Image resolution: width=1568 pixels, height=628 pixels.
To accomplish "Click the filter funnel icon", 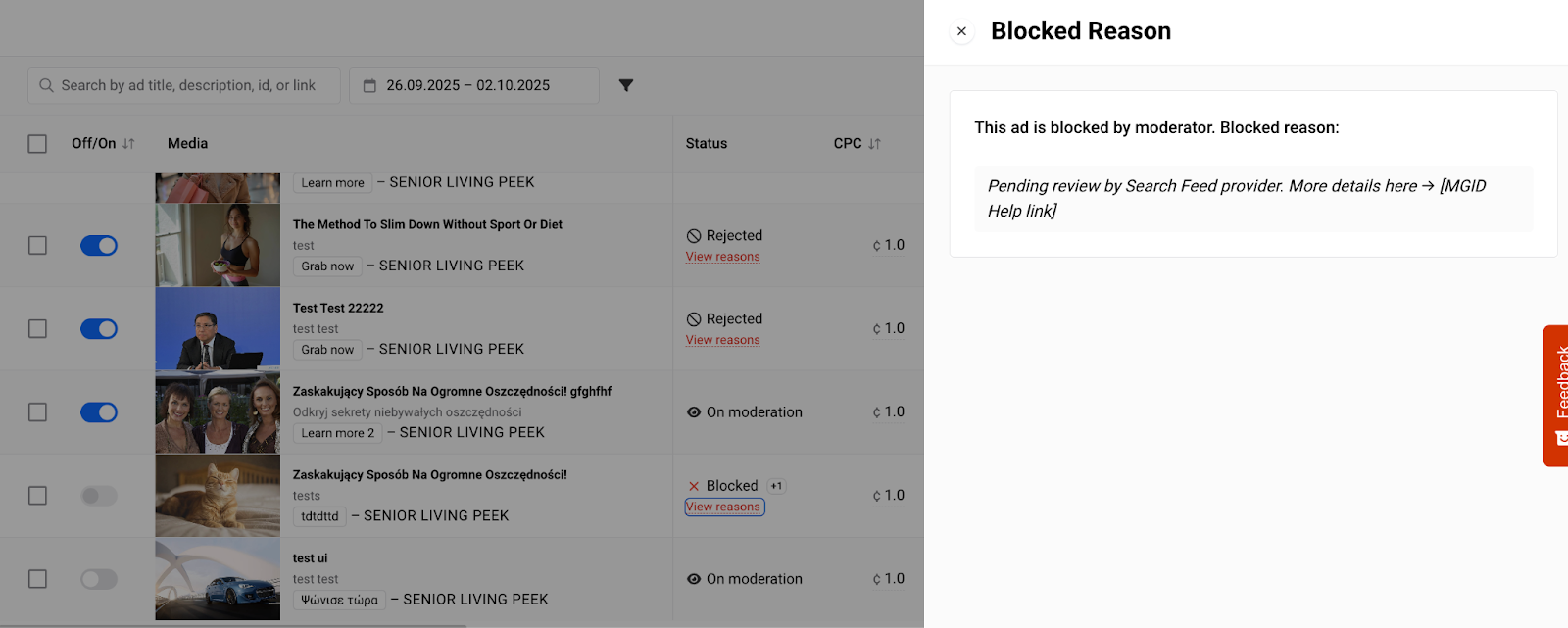I will point(626,85).
